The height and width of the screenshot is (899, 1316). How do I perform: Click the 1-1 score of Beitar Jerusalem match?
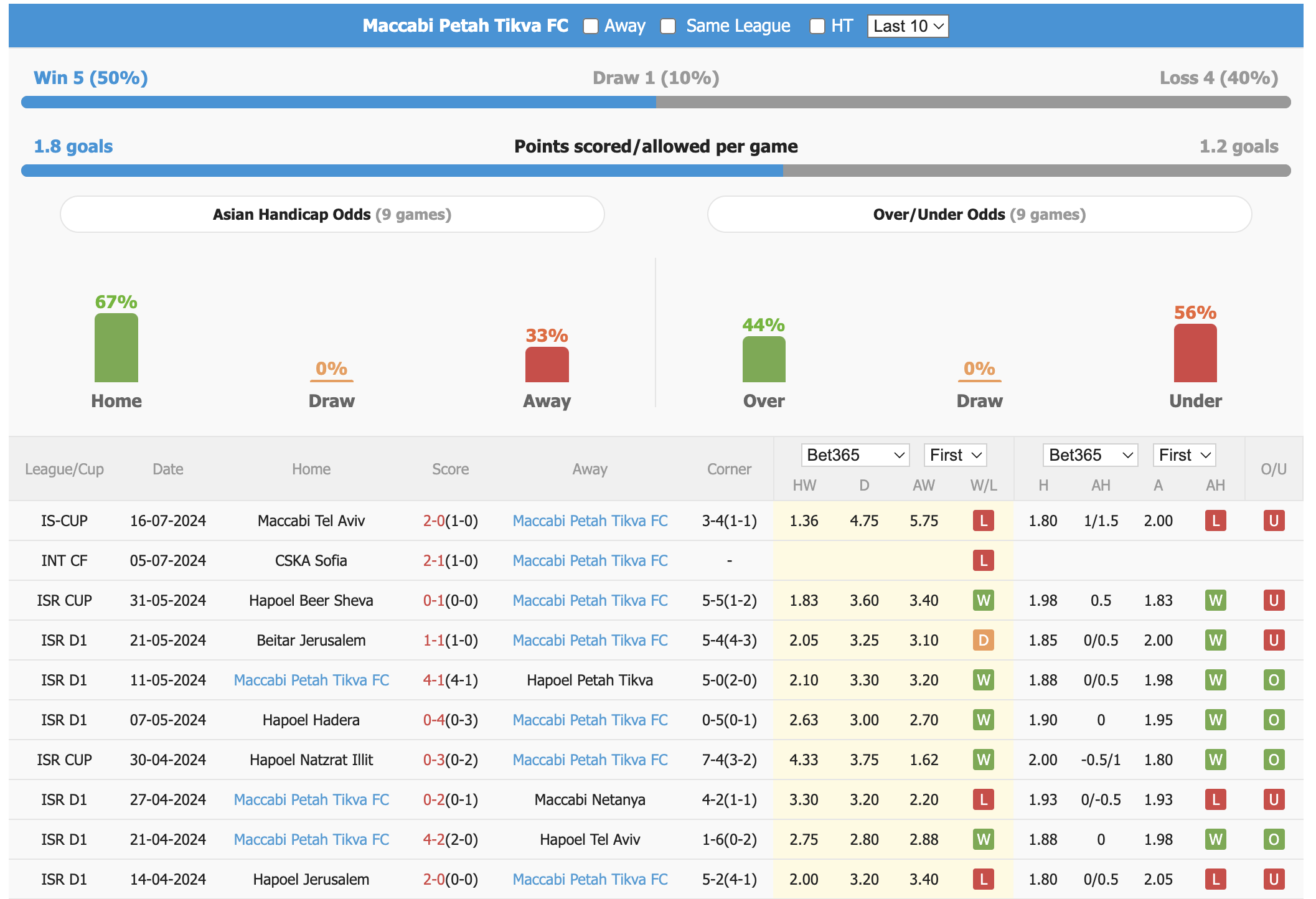tap(434, 640)
